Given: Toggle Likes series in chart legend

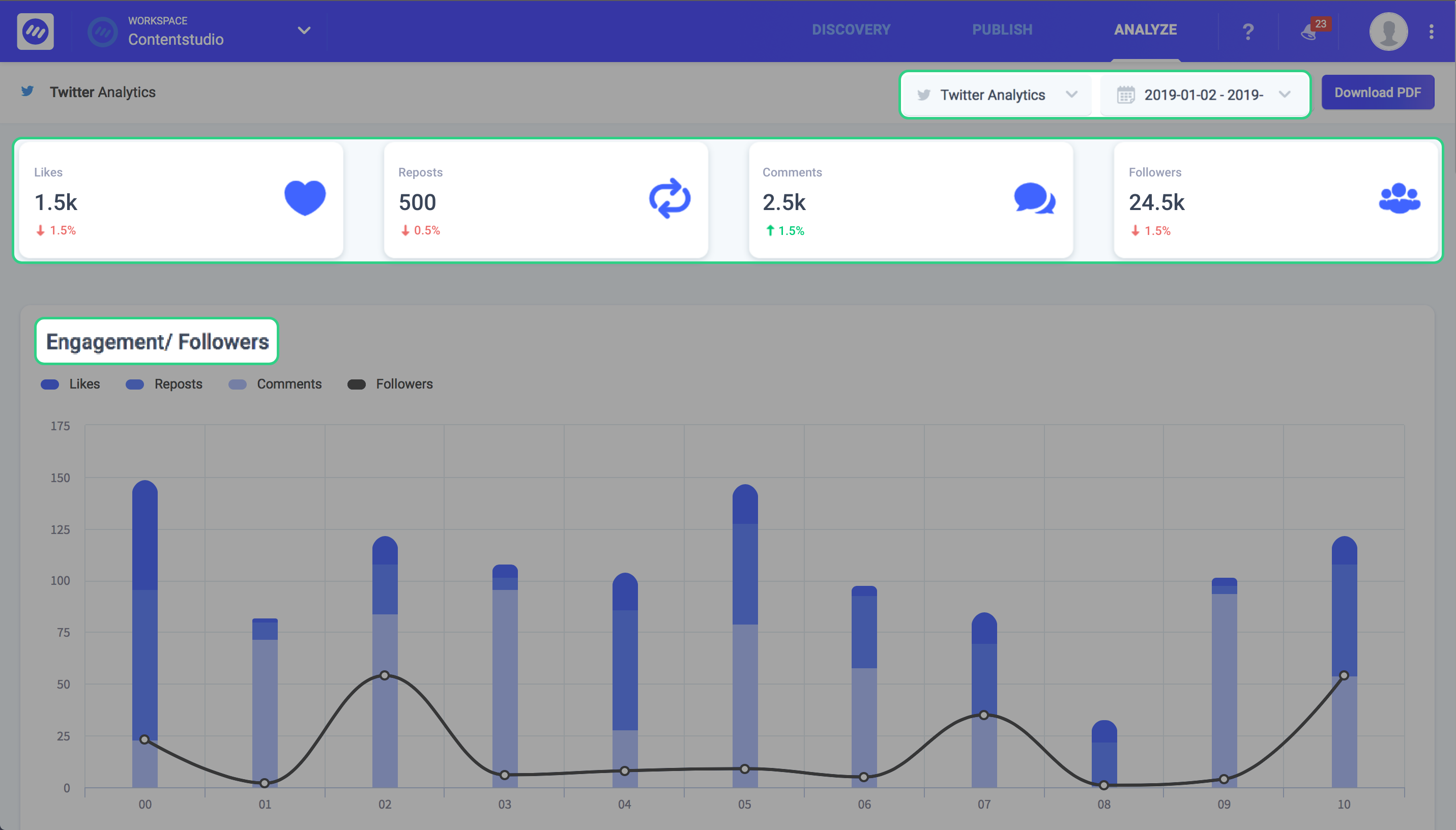Looking at the screenshot, I should tap(70, 384).
